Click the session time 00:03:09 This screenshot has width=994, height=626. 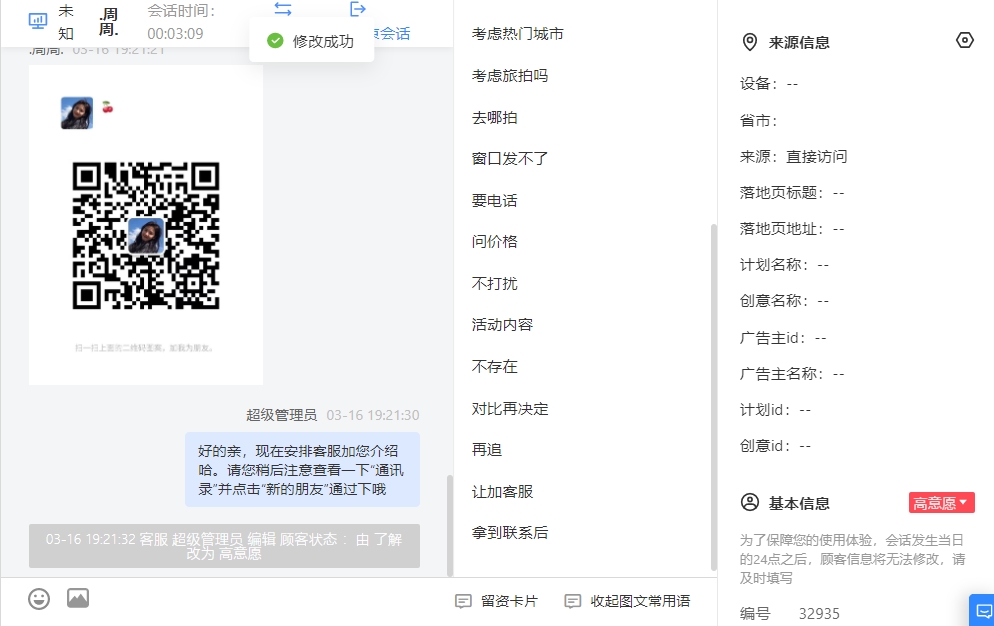[x=176, y=34]
